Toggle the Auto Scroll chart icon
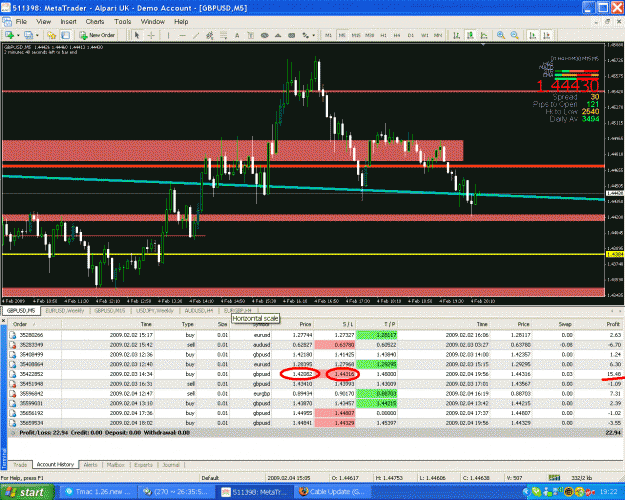Screen dimensions: 625x500 533,35
